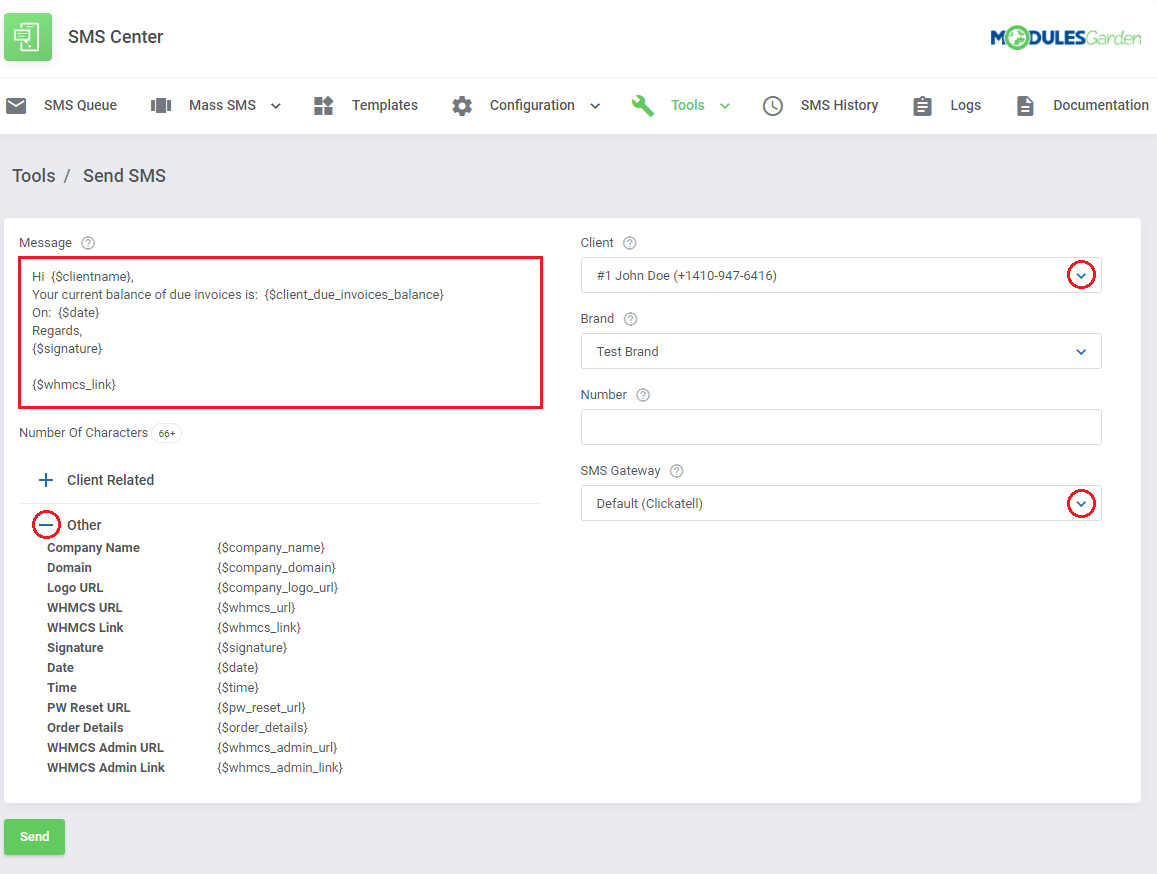1157x874 pixels.
Task: Click the {$date} variable in the Other list
Action: tap(238, 667)
